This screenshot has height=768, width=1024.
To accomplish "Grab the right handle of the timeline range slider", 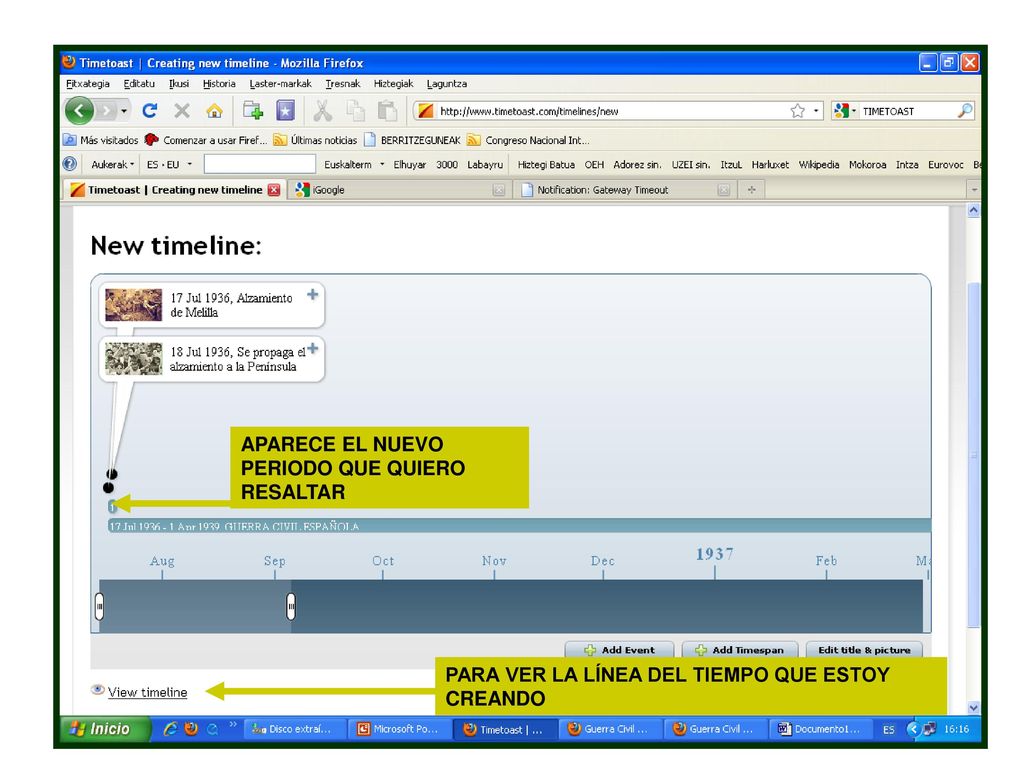I will (291, 606).
